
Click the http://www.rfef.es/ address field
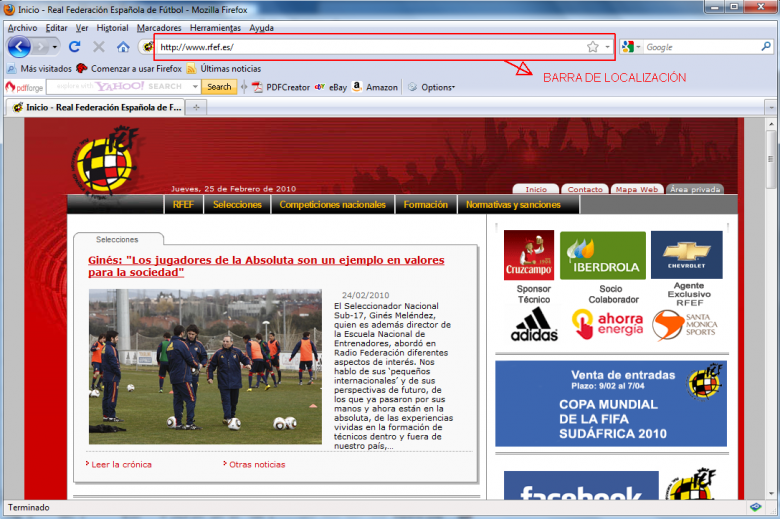pos(371,47)
